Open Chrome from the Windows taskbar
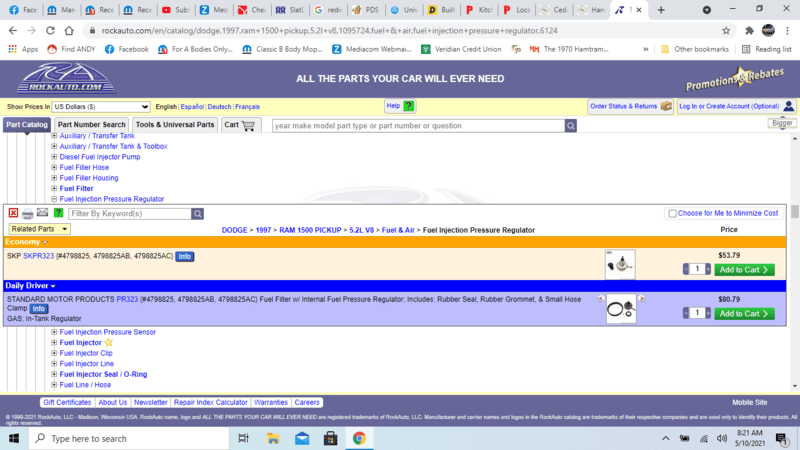800x450 pixels. pos(359,438)
